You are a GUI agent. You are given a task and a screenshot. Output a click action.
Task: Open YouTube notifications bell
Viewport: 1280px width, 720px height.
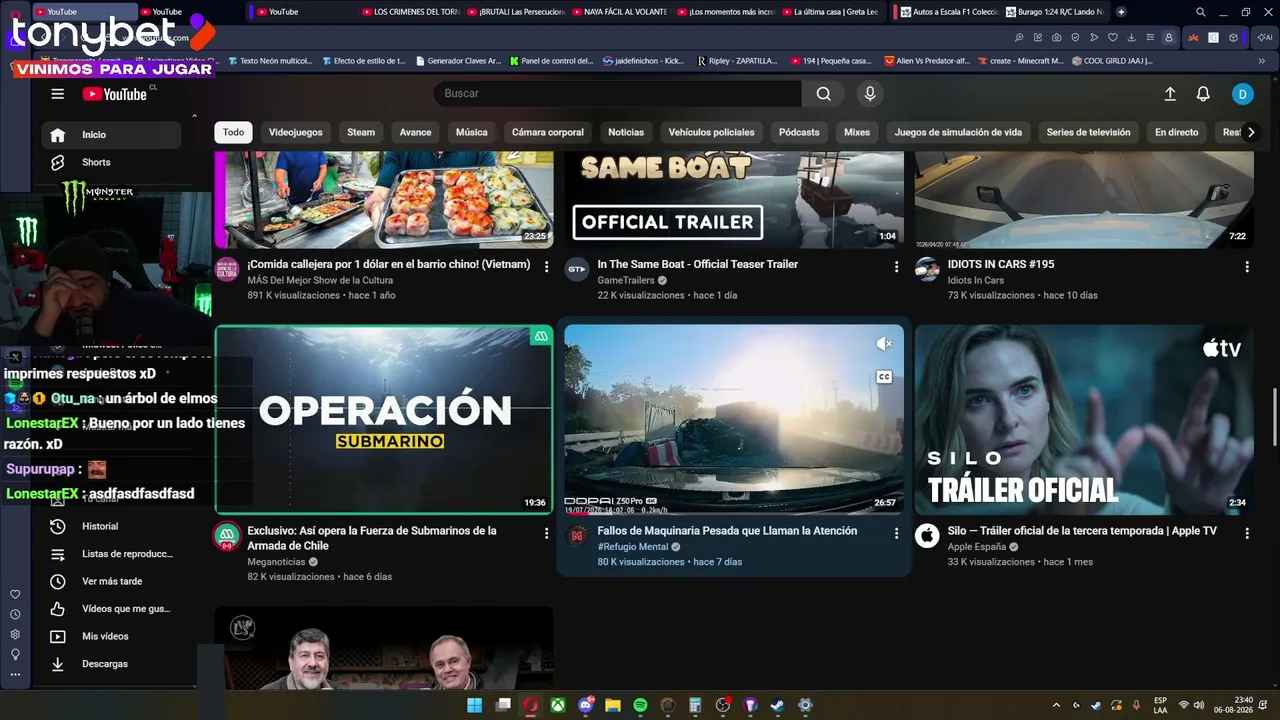[1203, 94]
